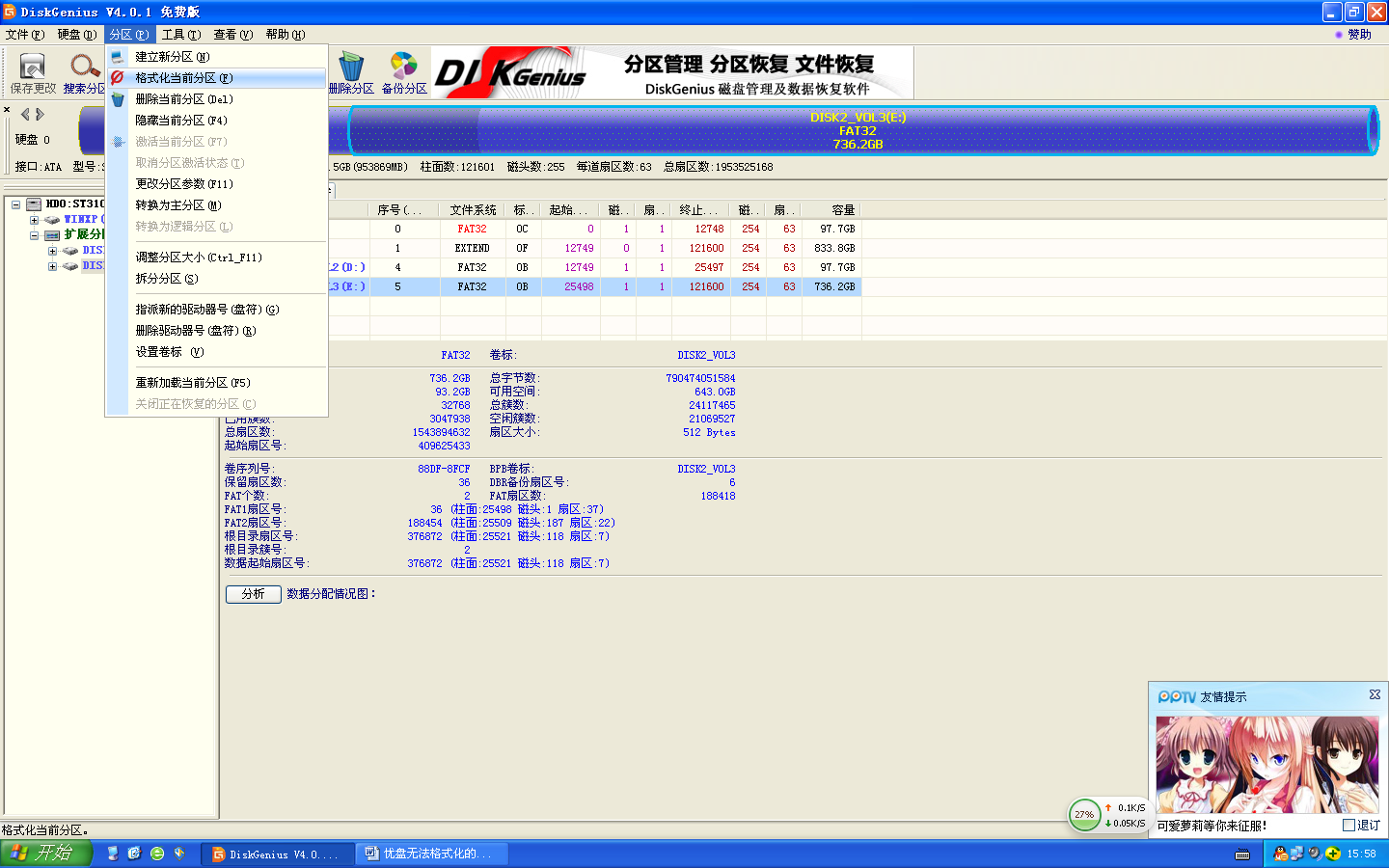The image size is (1389, 868).
Task: Expand the WINXP partition tree node
Action: (34, 220)
